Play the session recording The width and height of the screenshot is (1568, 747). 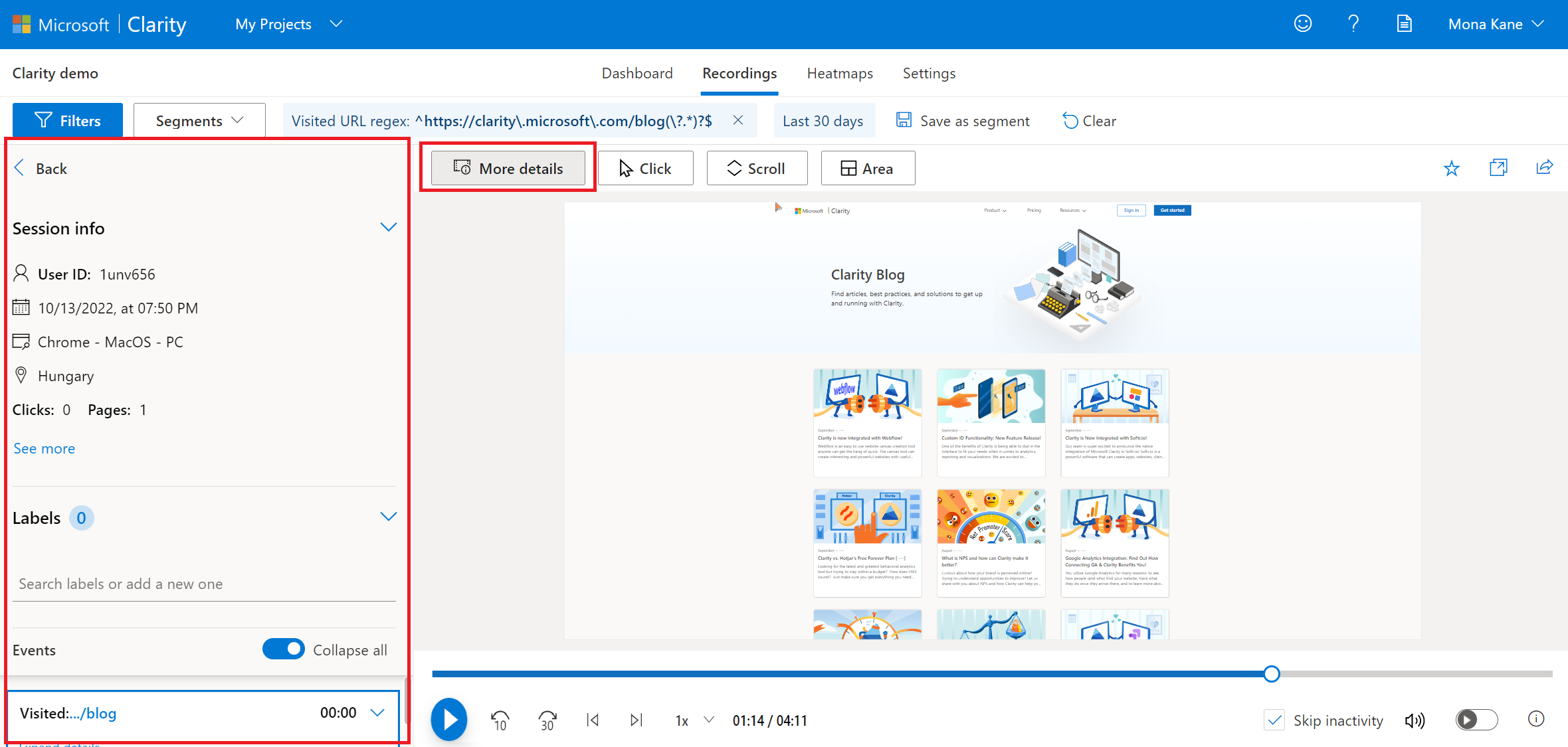click(449, 720)
